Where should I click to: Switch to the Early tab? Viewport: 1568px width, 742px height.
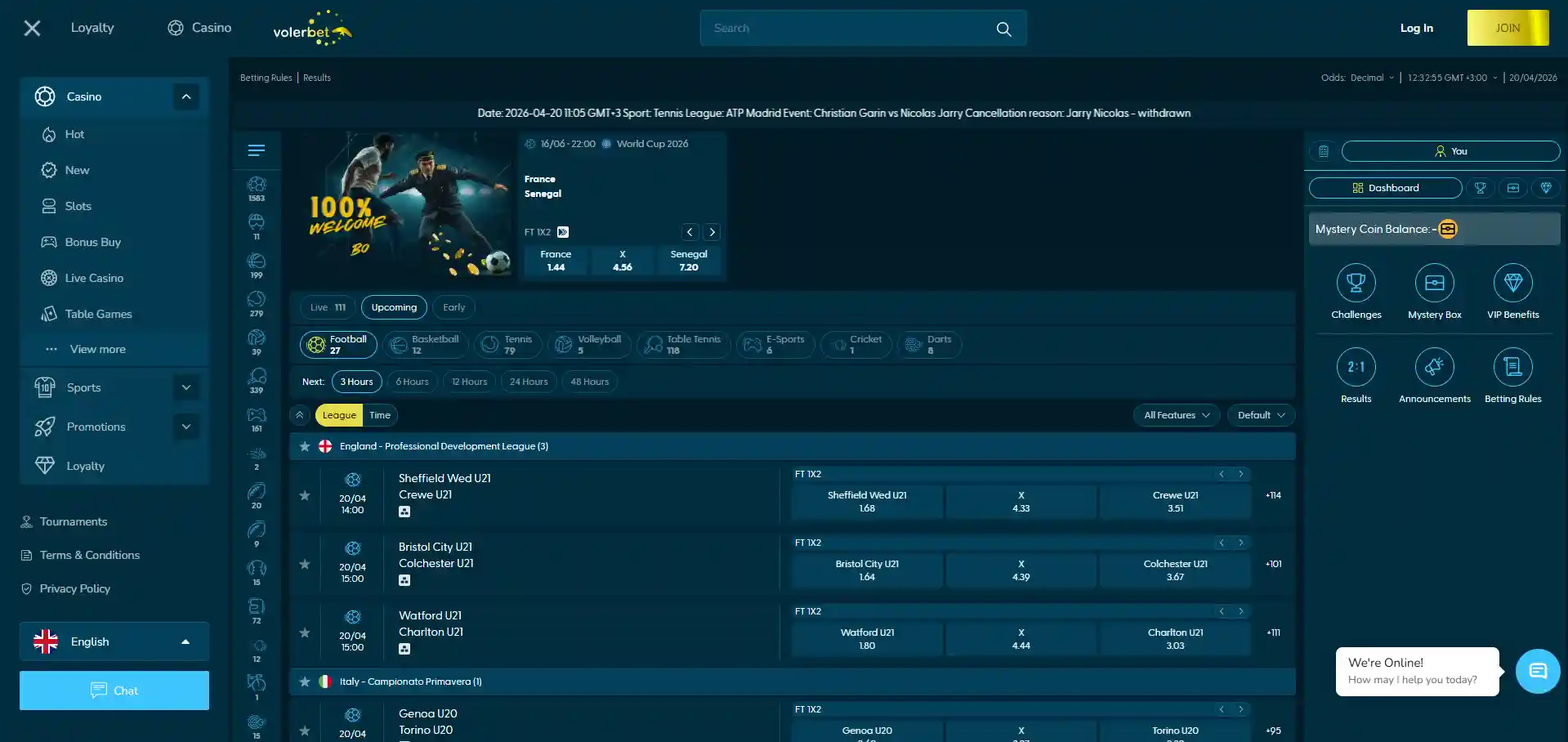click(453, 307)
